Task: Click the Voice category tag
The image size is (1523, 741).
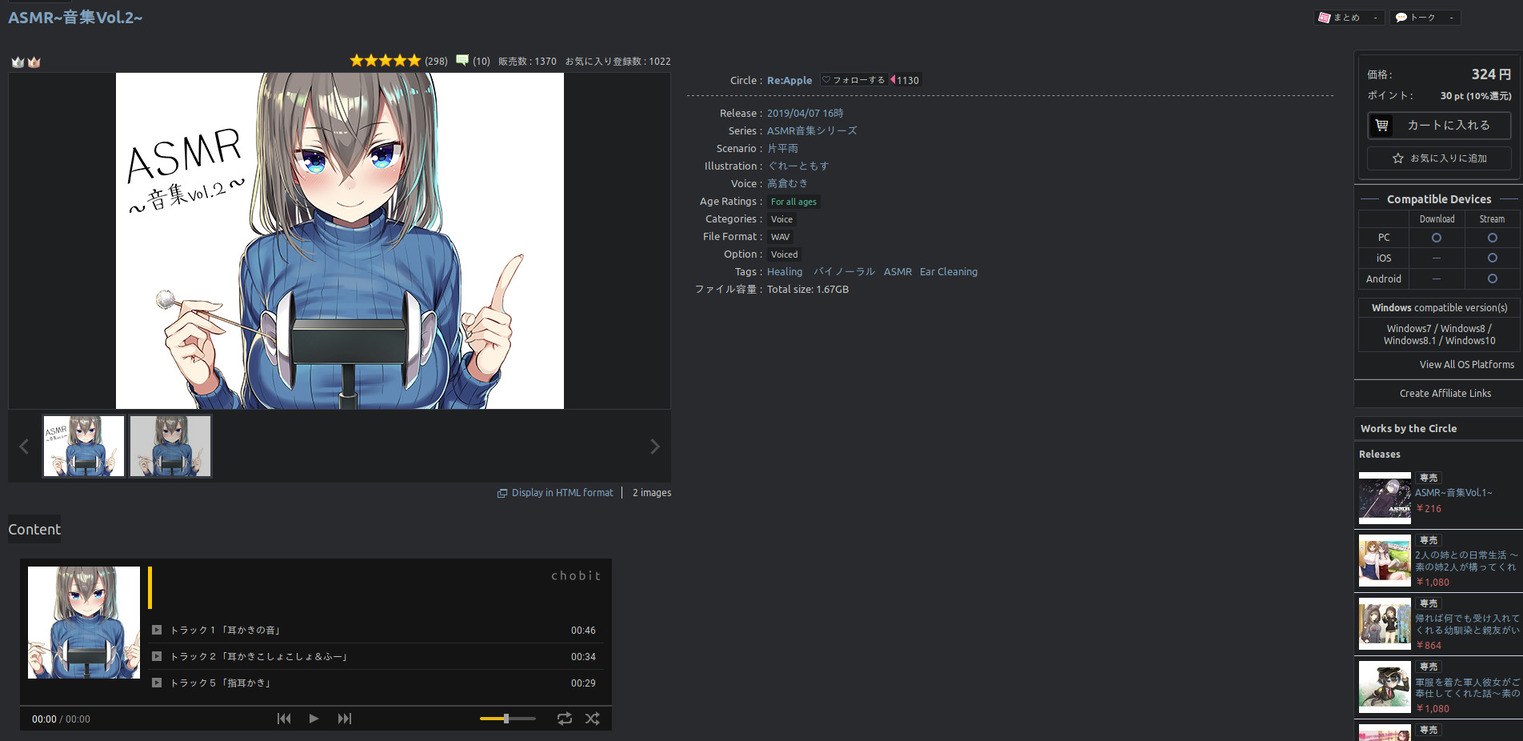Action: pyautogui.click(x=782, y=219)
